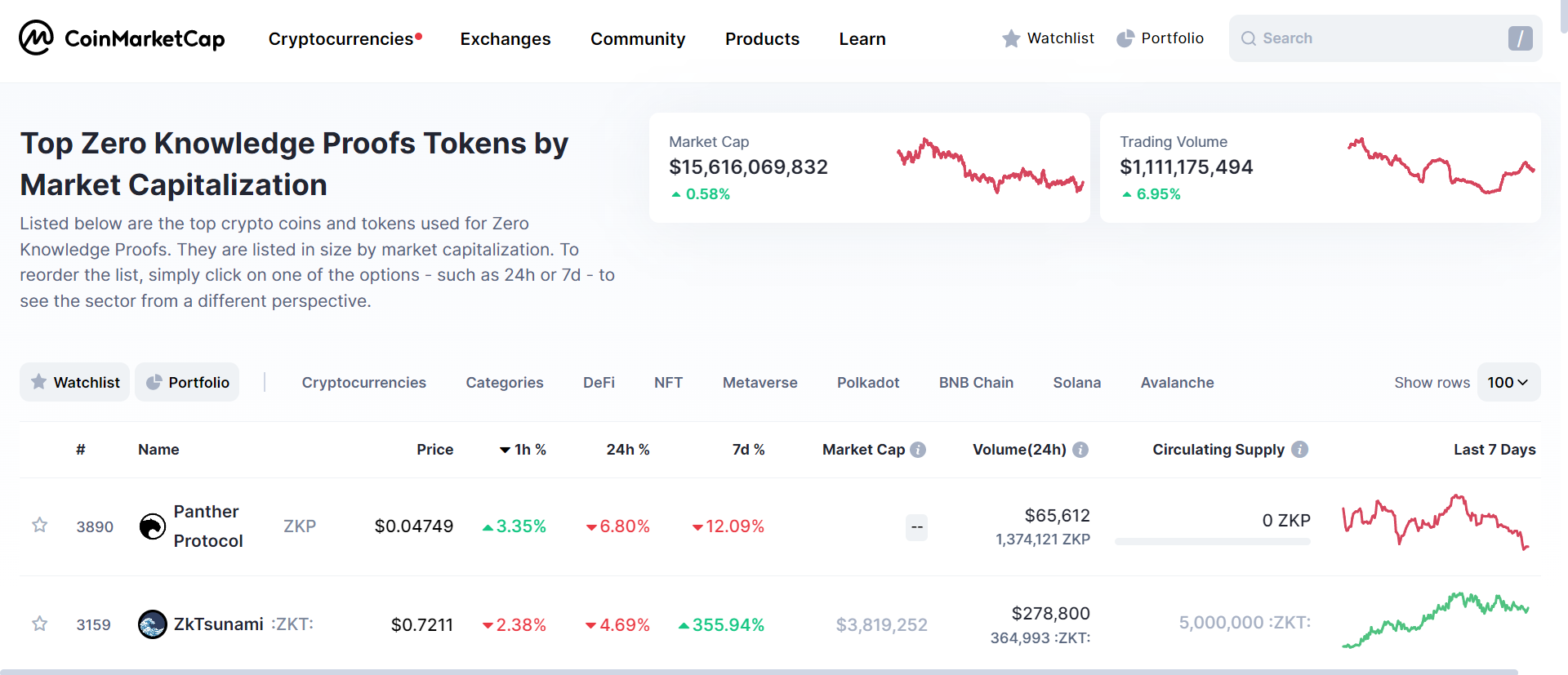
Task: Click Panther Protocol volume $65,612 link
Action: coord(1057,515)
